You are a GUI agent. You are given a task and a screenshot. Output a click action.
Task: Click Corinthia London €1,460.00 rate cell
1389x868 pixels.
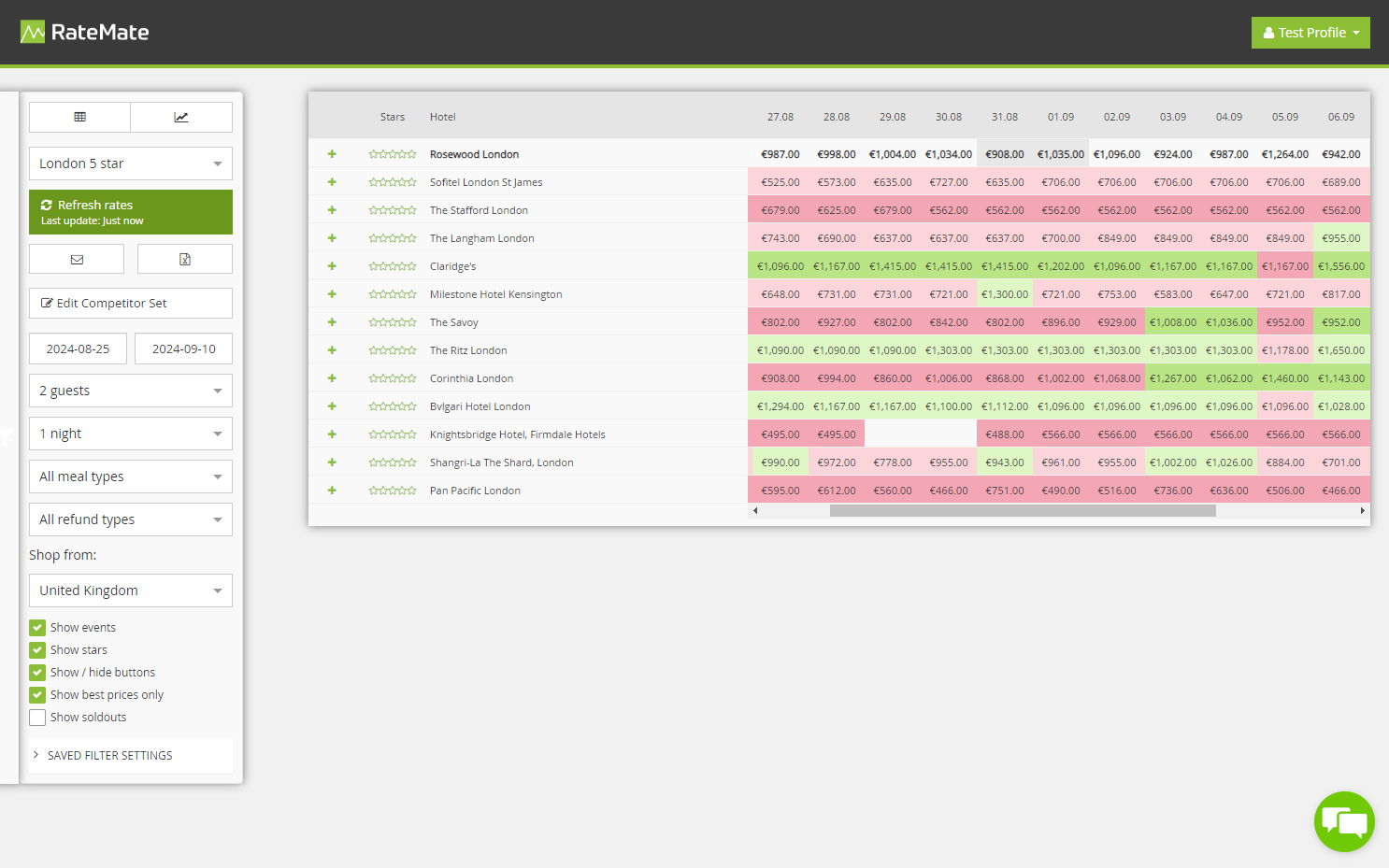pyautogui.click(x=1285, y=378)
